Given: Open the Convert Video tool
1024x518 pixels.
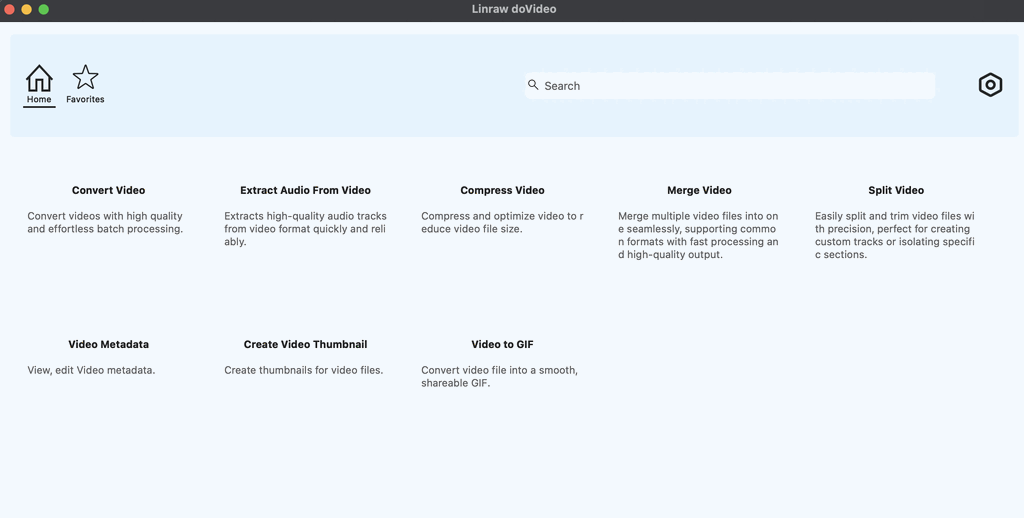Looking at the screenshot, I should click(108, 190).
